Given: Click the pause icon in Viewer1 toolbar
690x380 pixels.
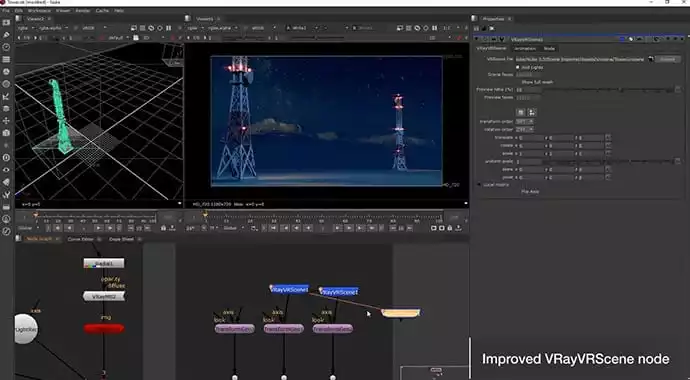Looking at the screenshot, I should 435,28.
